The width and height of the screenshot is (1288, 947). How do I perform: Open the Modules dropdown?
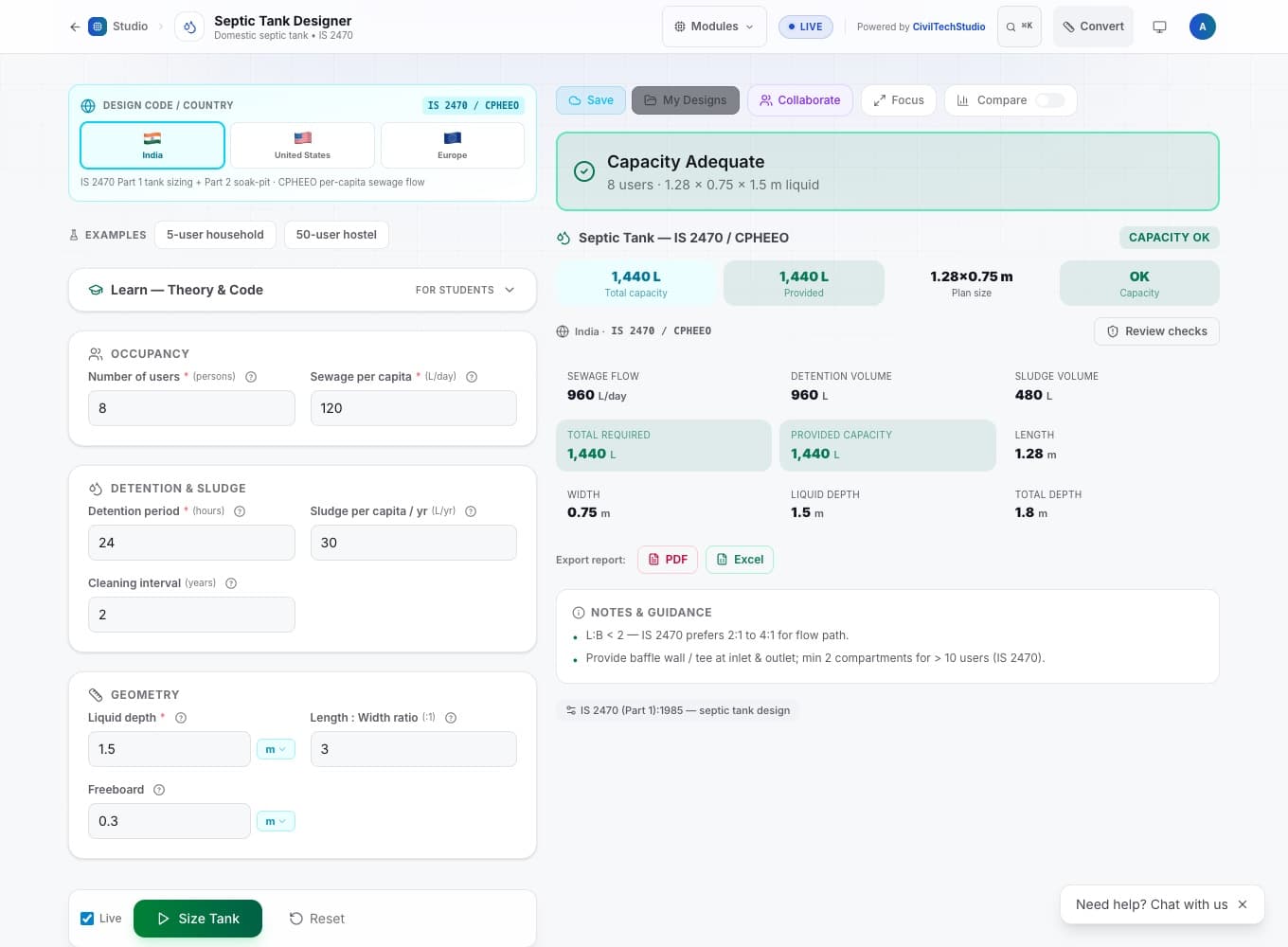(x=714, y=27)
